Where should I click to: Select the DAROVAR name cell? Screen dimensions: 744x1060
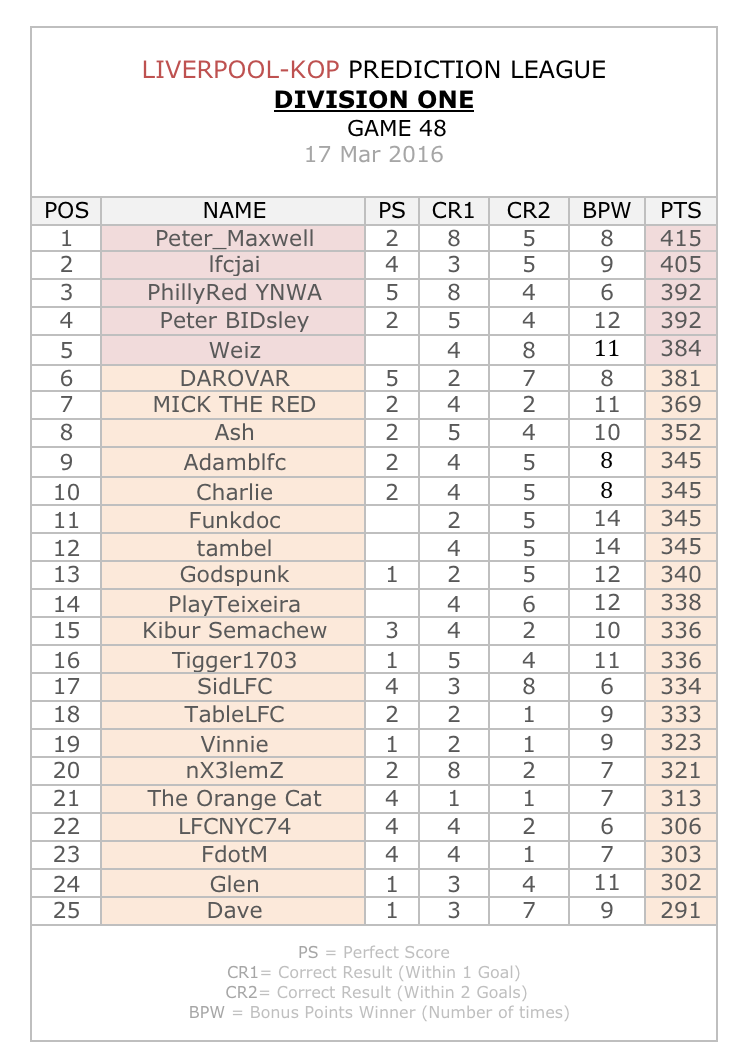(233, 379)
